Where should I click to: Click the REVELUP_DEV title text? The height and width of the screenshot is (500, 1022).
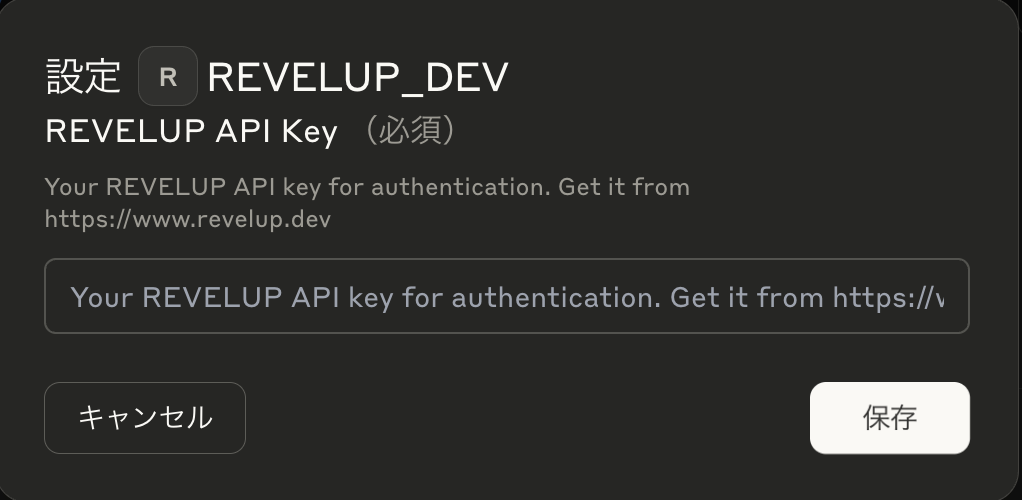pyautogui.click(x=357, y=77)
